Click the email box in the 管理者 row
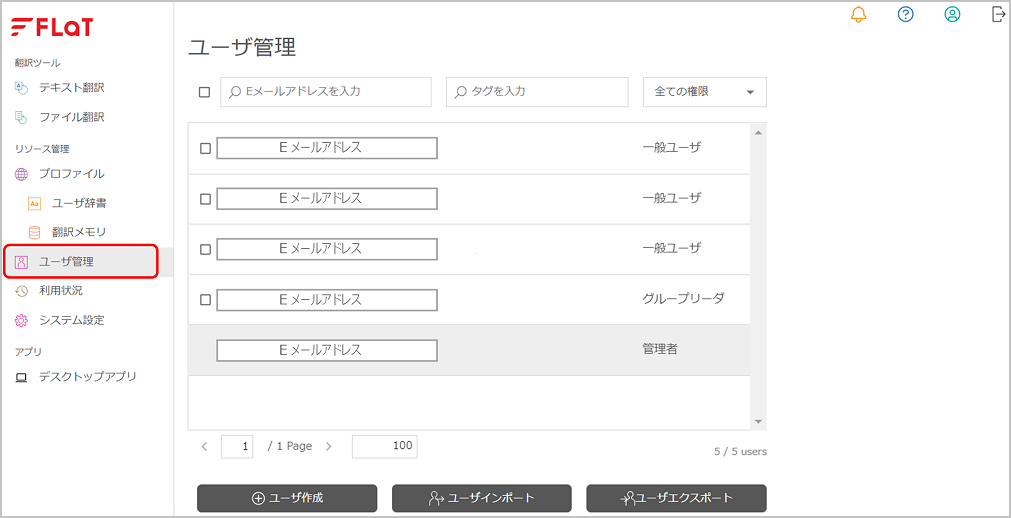The width and height of the screenshot is (1011, 518). 327,350
